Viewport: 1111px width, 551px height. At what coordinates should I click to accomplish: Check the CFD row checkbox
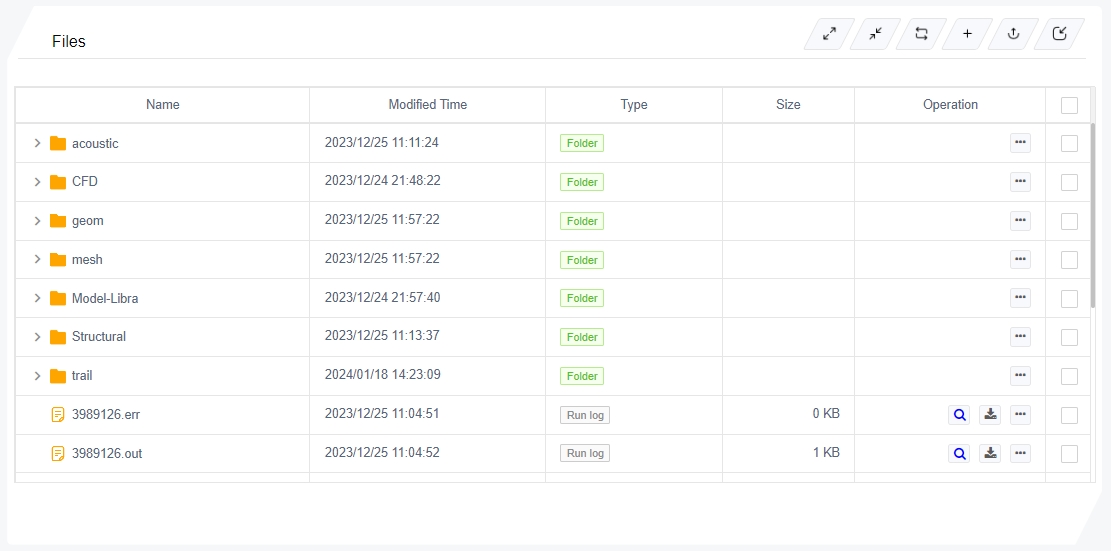[1069, 182]
